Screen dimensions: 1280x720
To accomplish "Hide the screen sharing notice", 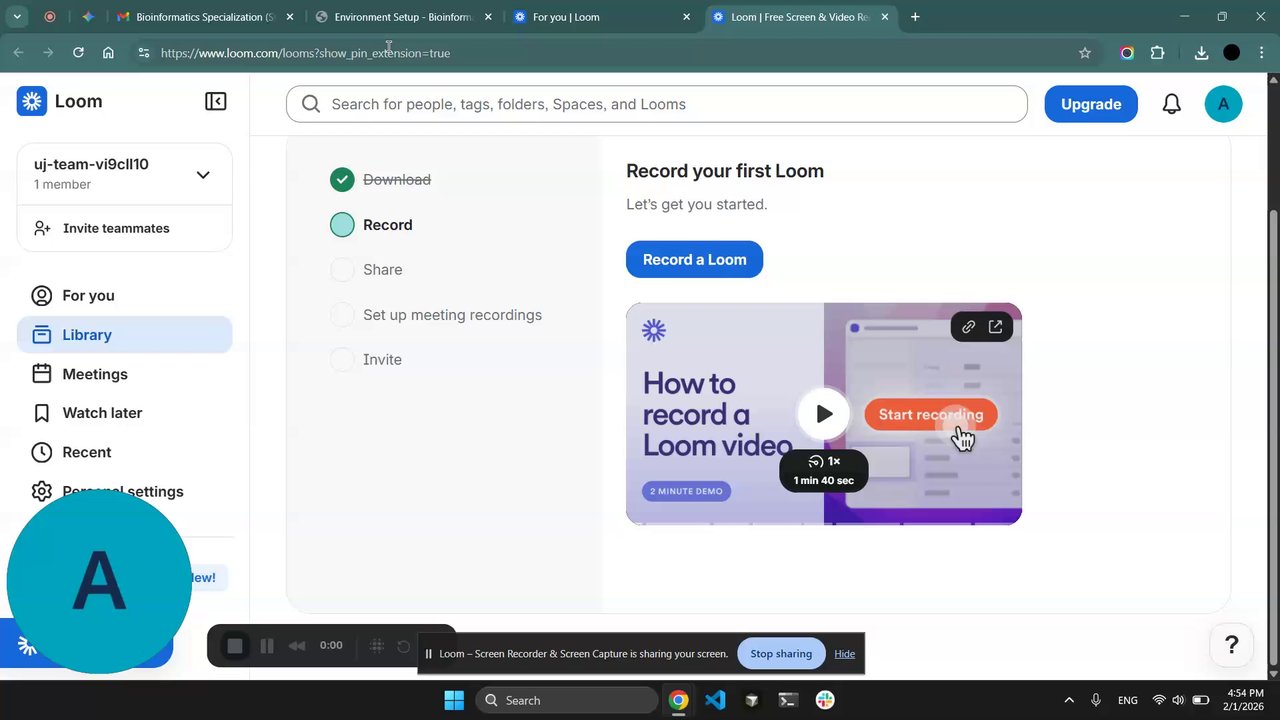I will [845, 654].
